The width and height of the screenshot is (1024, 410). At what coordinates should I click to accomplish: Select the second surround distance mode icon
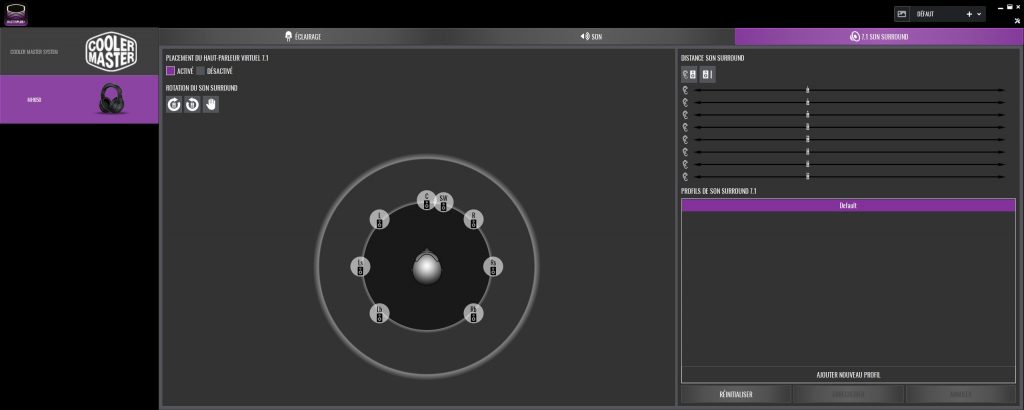coord(707,74)
